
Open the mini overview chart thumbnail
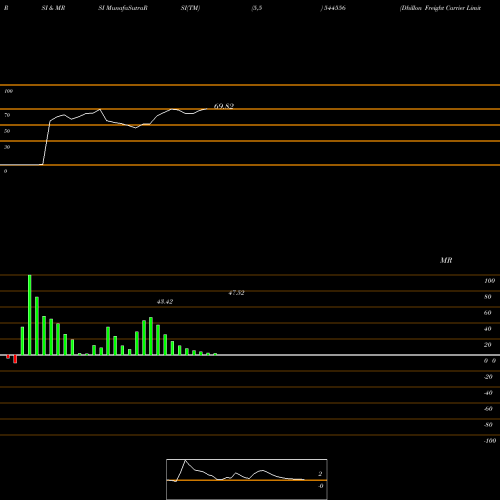(x=247, y=479)
